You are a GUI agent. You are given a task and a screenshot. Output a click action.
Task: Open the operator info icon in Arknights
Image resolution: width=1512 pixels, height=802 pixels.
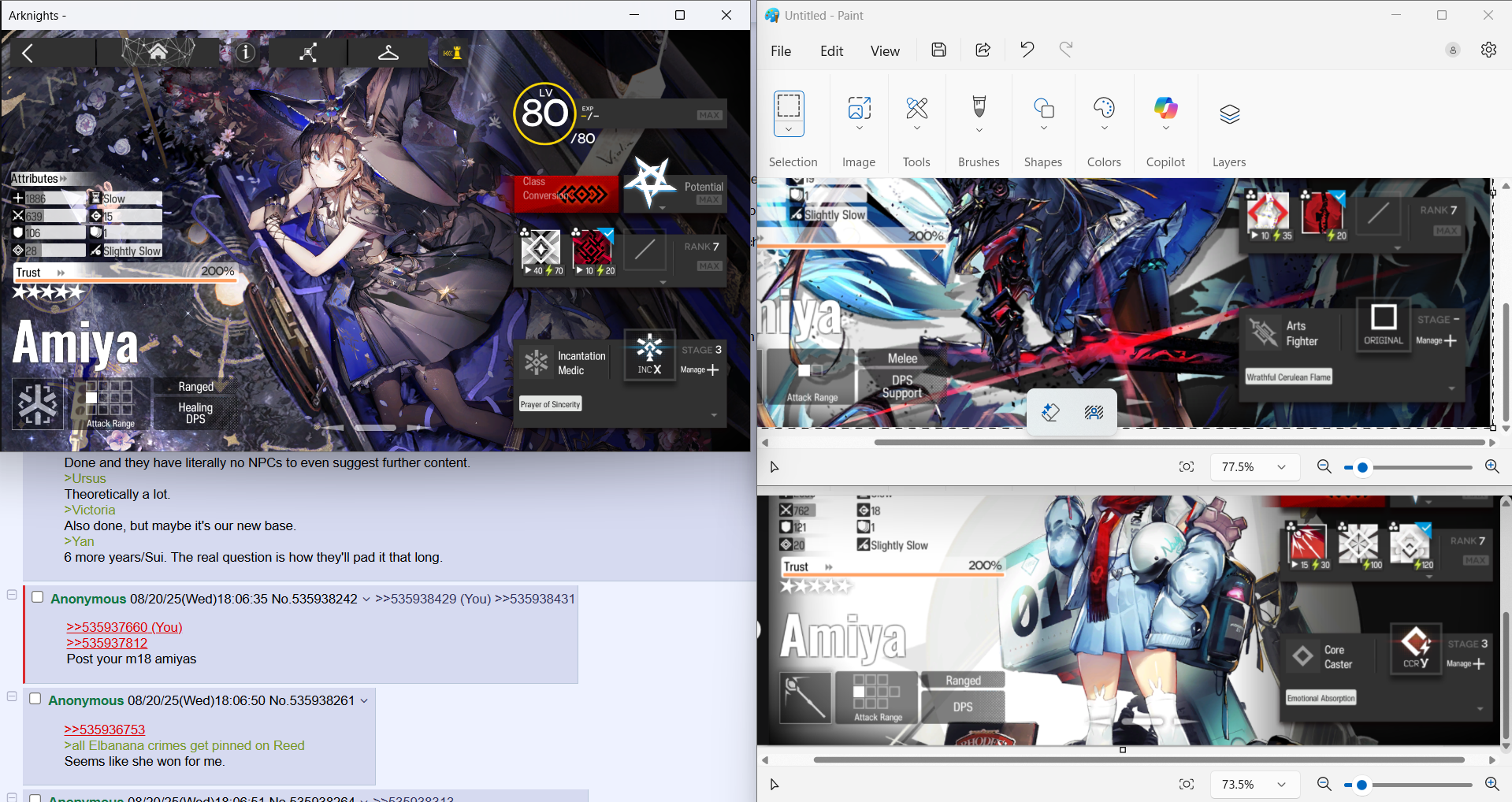245,53
